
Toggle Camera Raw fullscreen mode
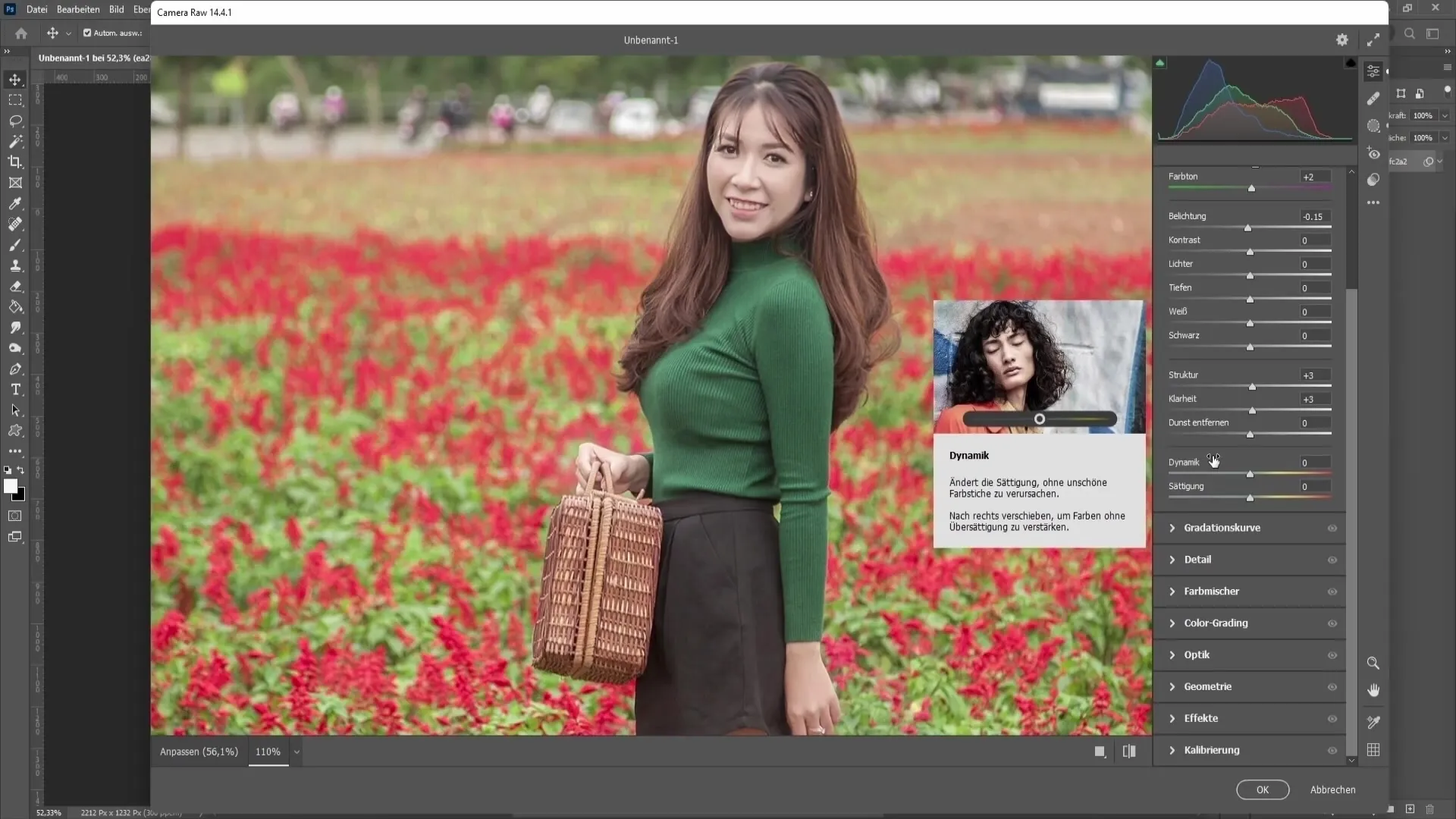tap(1373, 39)
